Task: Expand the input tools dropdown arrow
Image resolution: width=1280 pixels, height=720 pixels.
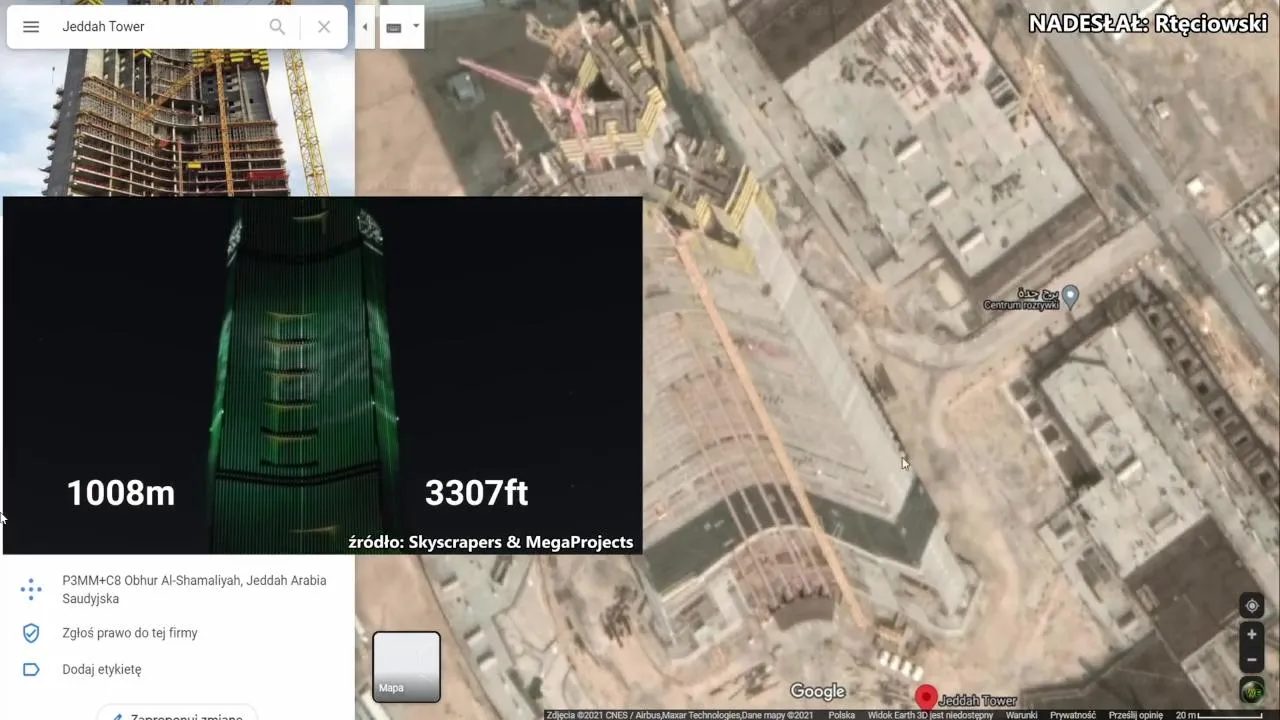Action: click(x=416, y=28)
